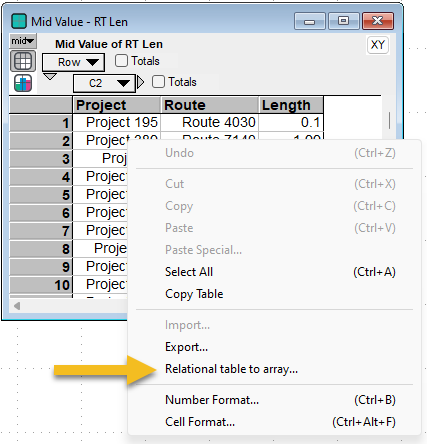
Task: Choose Relational table to array option
Action: (x=231, y=369)
